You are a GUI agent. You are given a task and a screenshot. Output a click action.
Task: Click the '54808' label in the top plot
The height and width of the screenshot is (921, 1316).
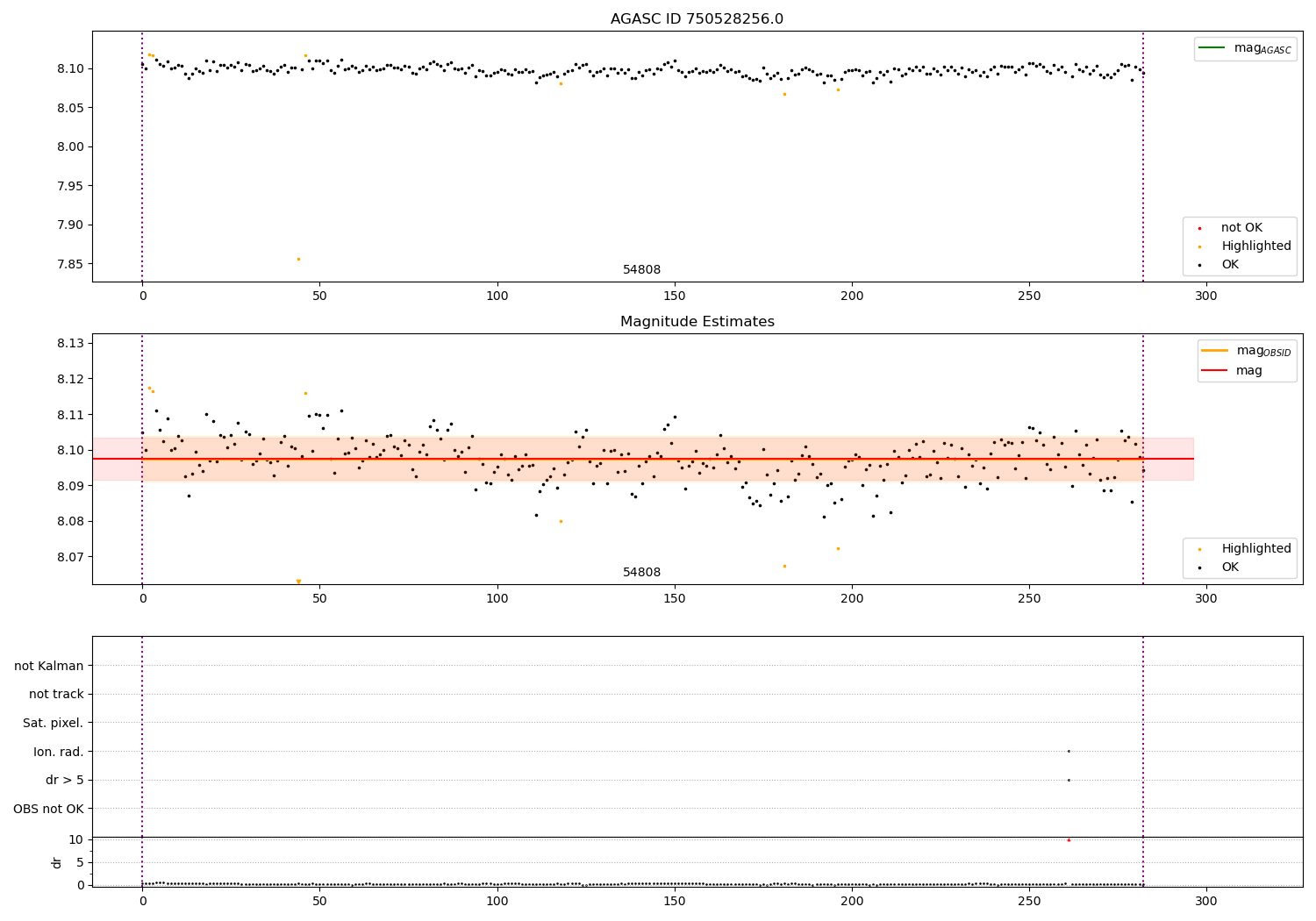click(x=641, y=270)
